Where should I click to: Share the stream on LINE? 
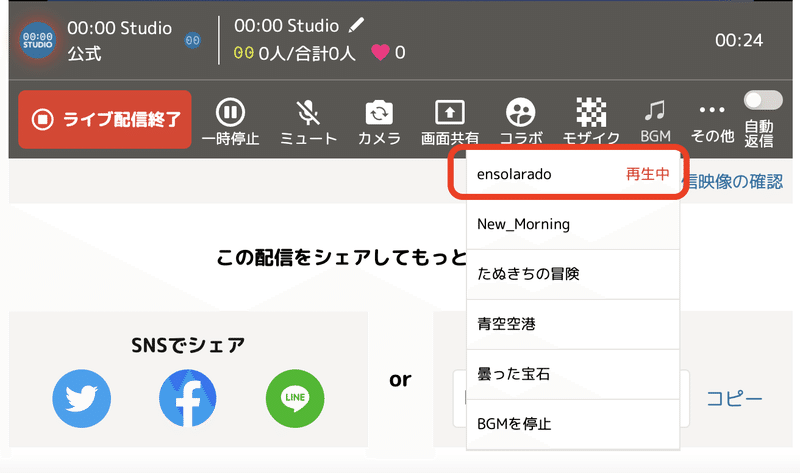[295, 399]
